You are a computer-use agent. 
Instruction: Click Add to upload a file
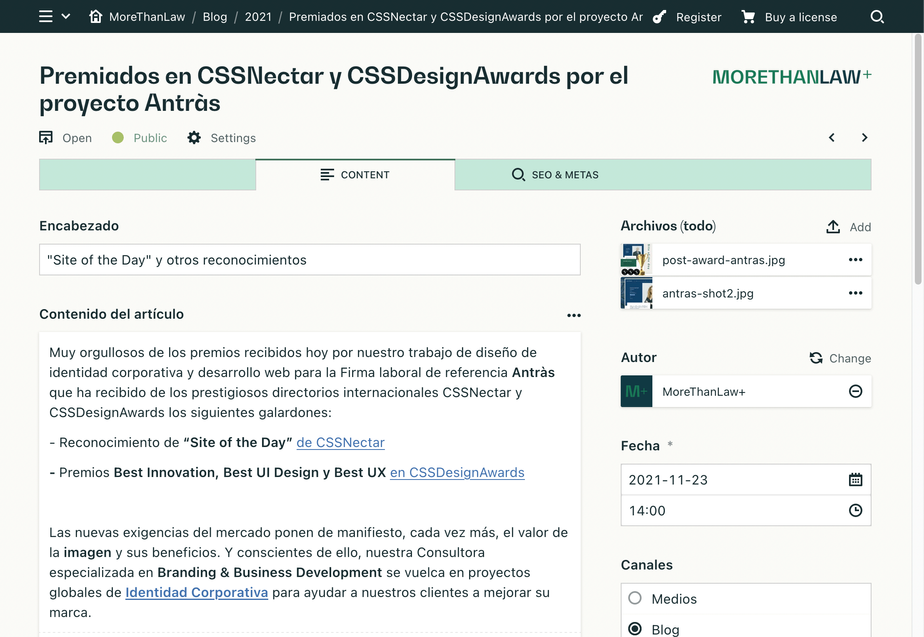point(848,227)
